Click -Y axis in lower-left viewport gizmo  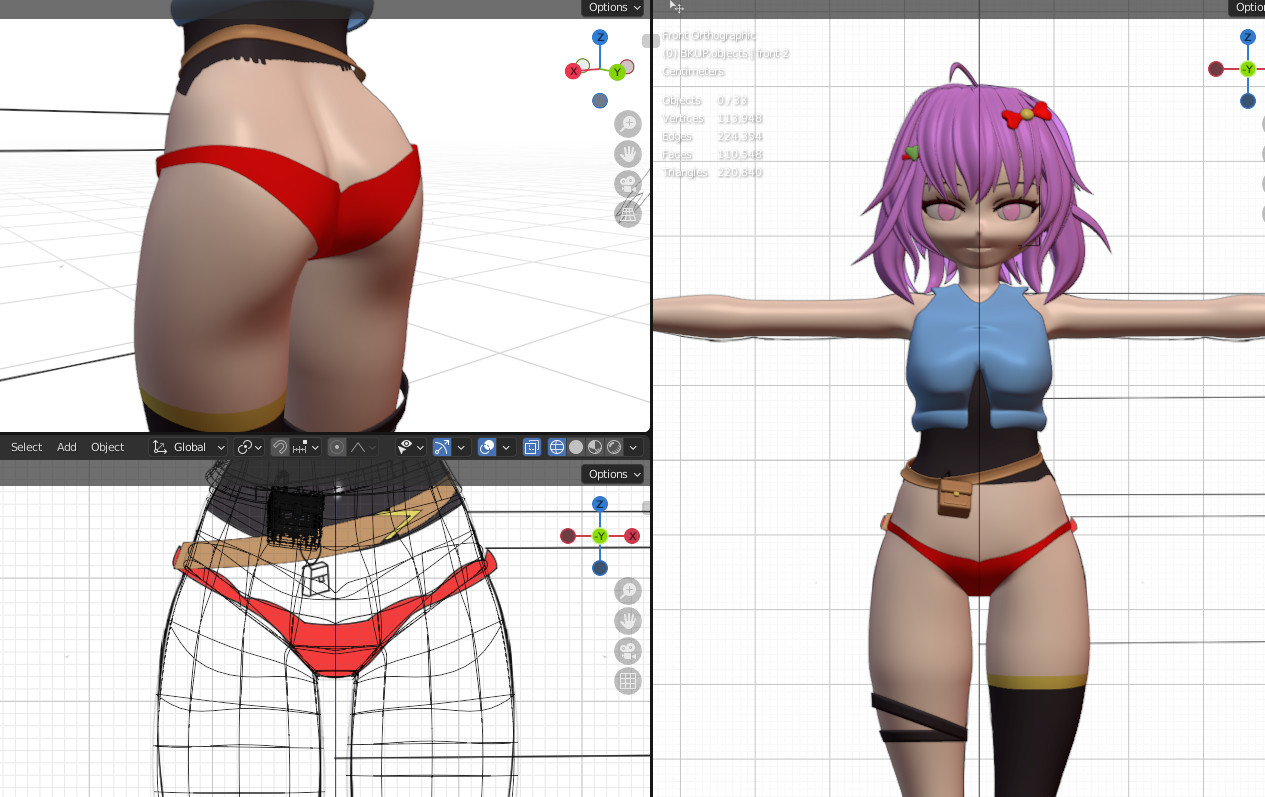tap(600, 536)
